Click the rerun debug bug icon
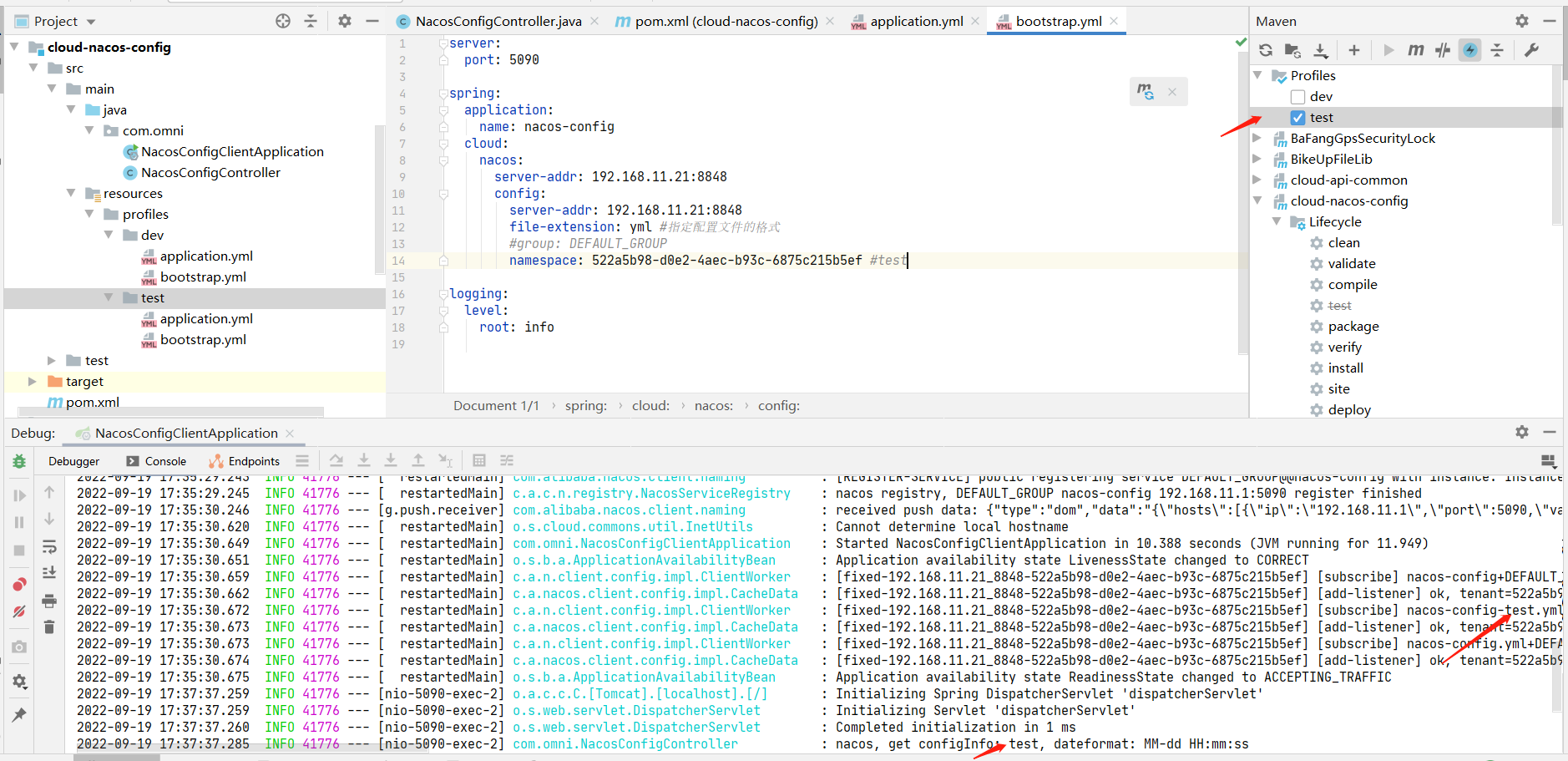Viewport: 1568px width, 761px height. point(19,461)
